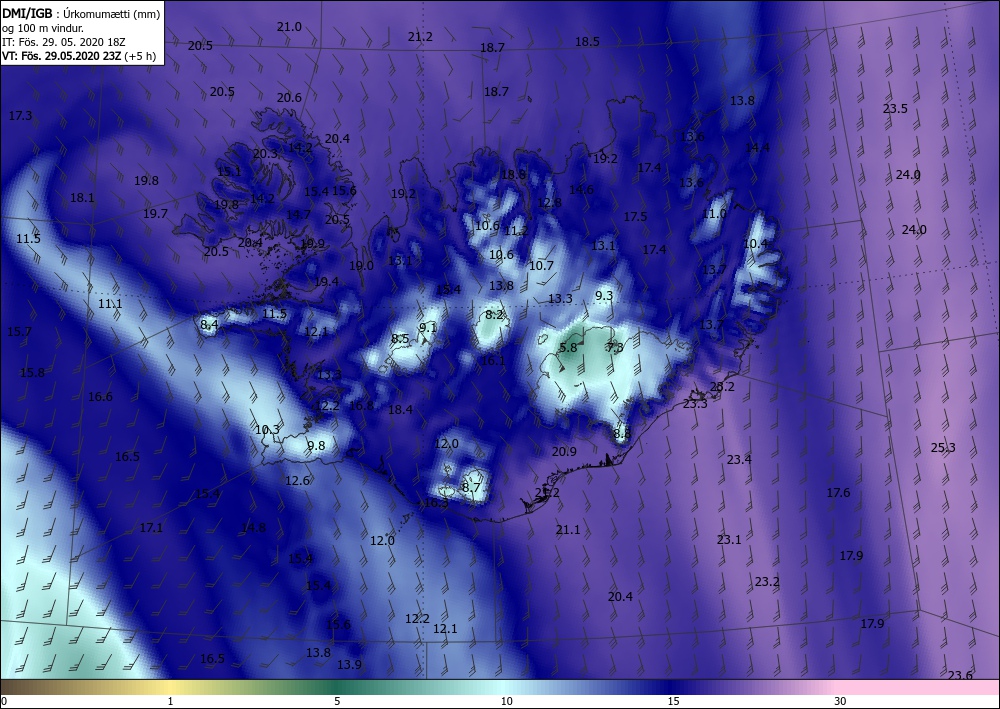Click the map value 8.5
Viewport: 1000px width, 709px height.
(x=401, y=339)
